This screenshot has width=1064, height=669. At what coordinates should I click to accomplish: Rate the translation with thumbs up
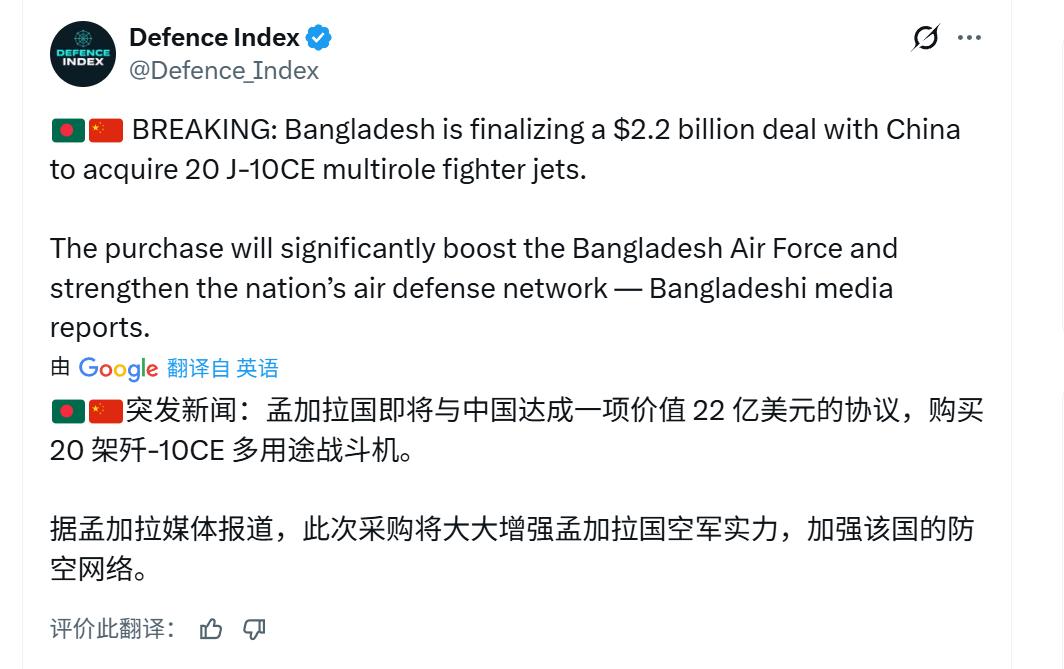pyautogui.click(x=211, y=629)
